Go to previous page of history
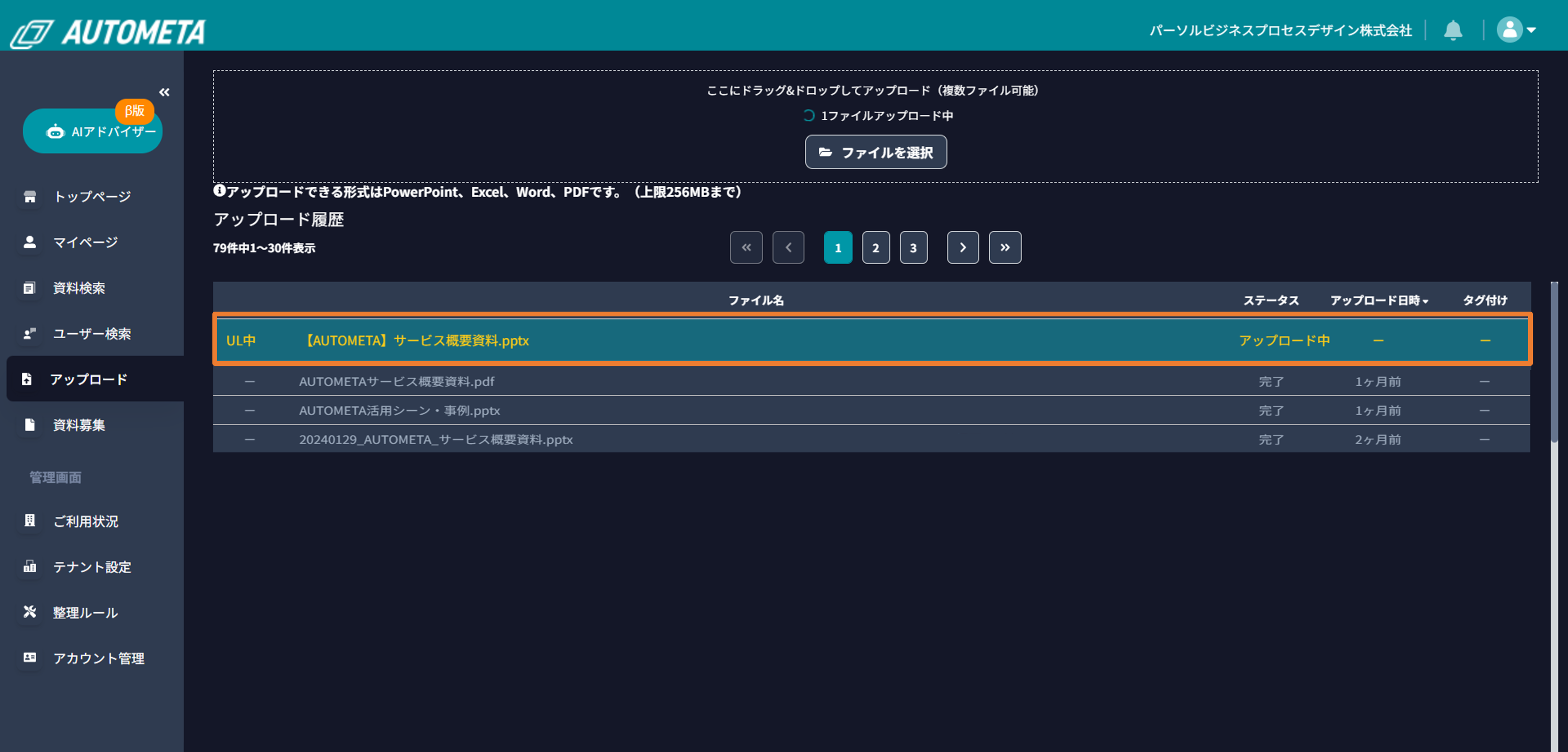The width and height of the screenshot is (1568, 752). coord(788,247)
